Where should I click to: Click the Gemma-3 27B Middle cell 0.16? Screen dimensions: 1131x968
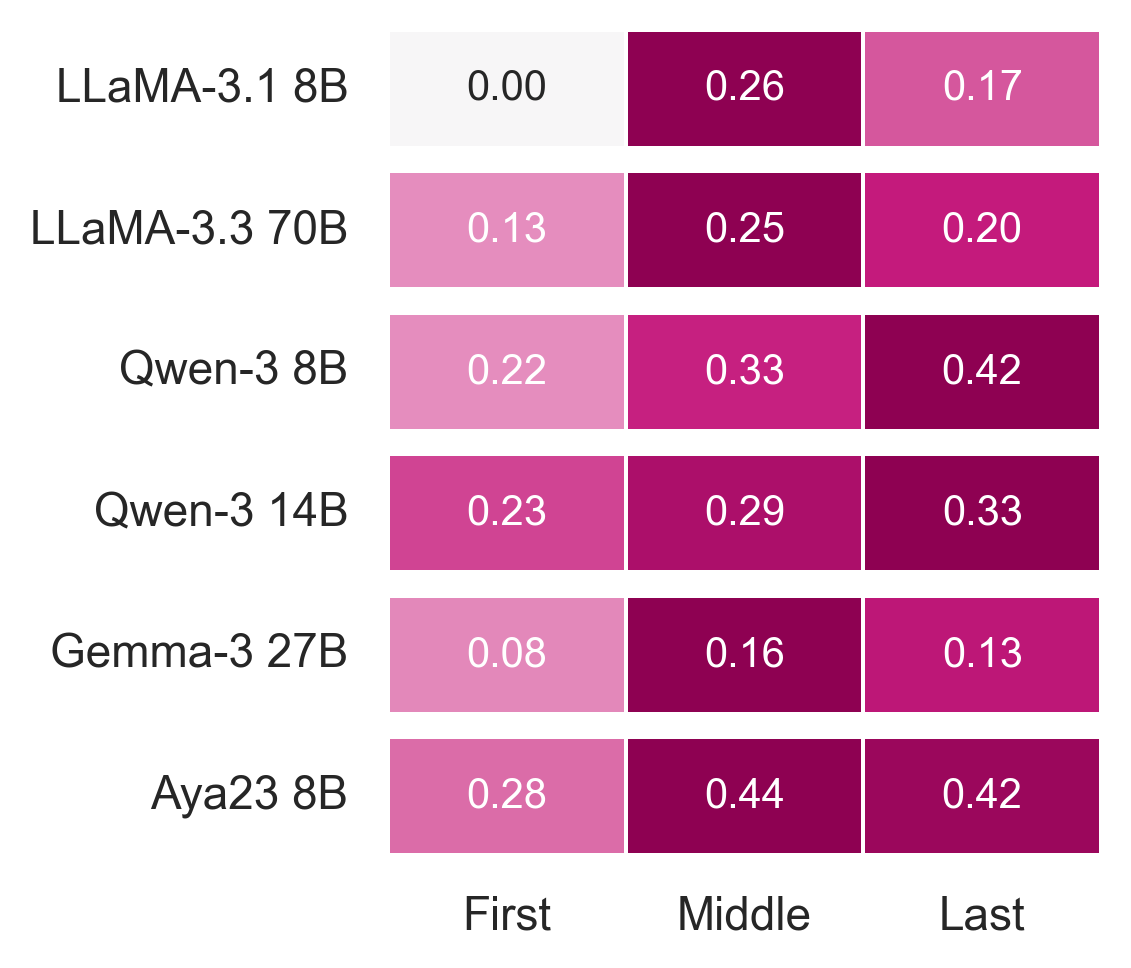pyautogui.click(x=744, y=654)
